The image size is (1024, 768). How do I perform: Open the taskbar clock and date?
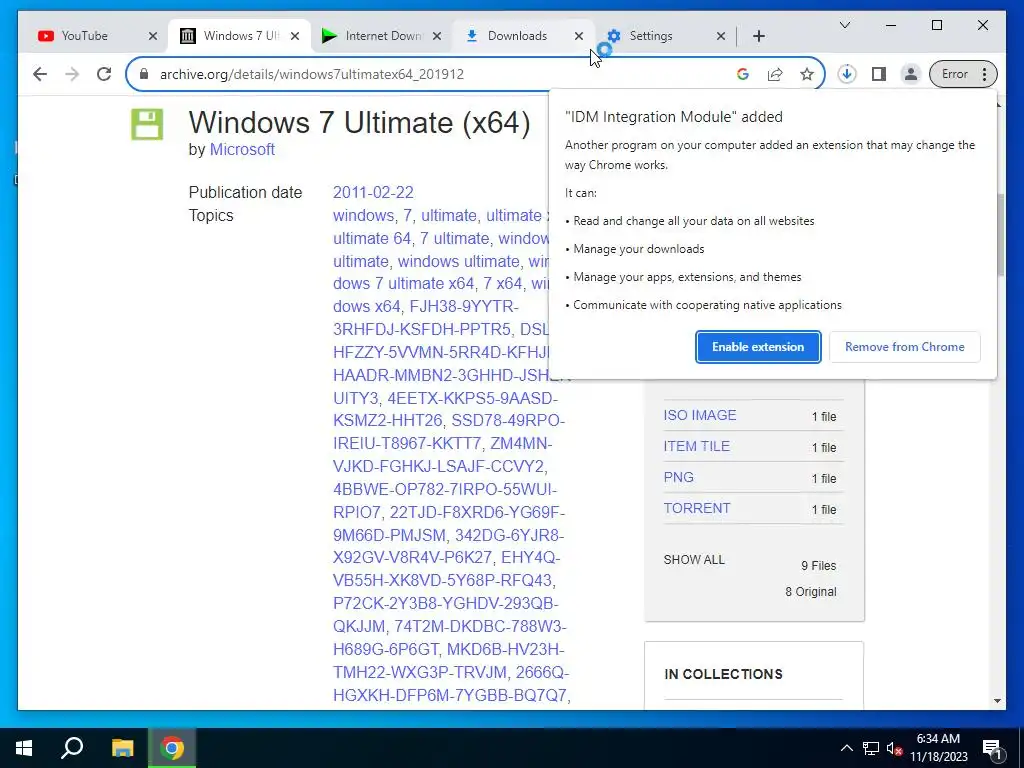(x=938, y=748)
